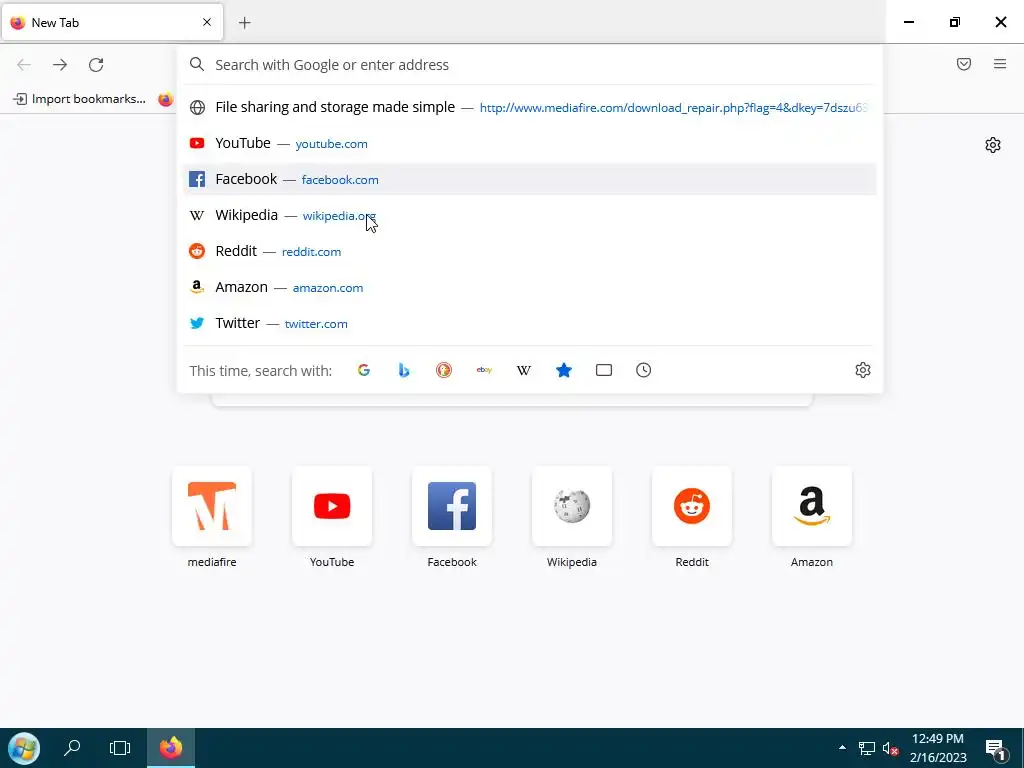Focus the address bar search field

tap(529, 65)
